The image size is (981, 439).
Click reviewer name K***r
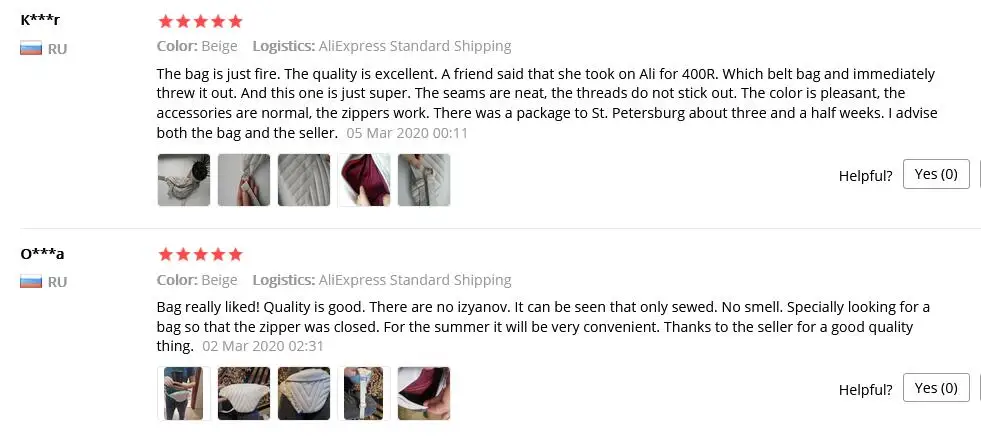tap(40, 20)
